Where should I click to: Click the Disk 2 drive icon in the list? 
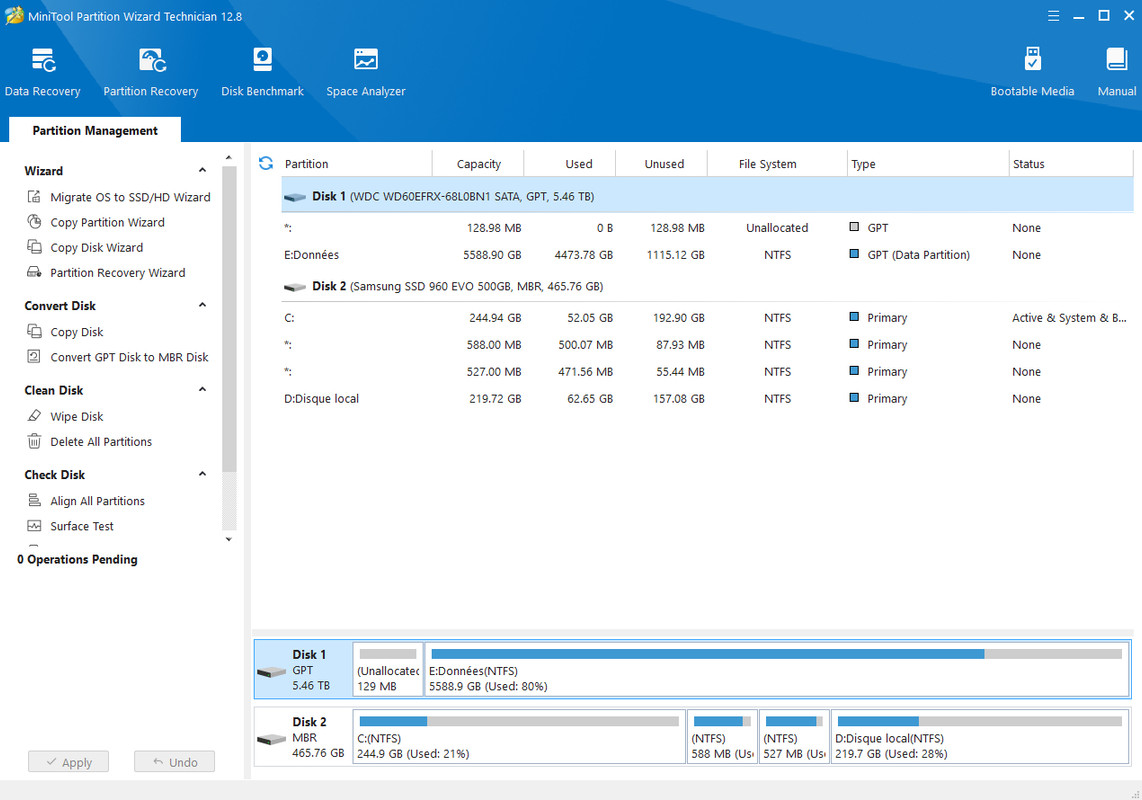point(295,287)
